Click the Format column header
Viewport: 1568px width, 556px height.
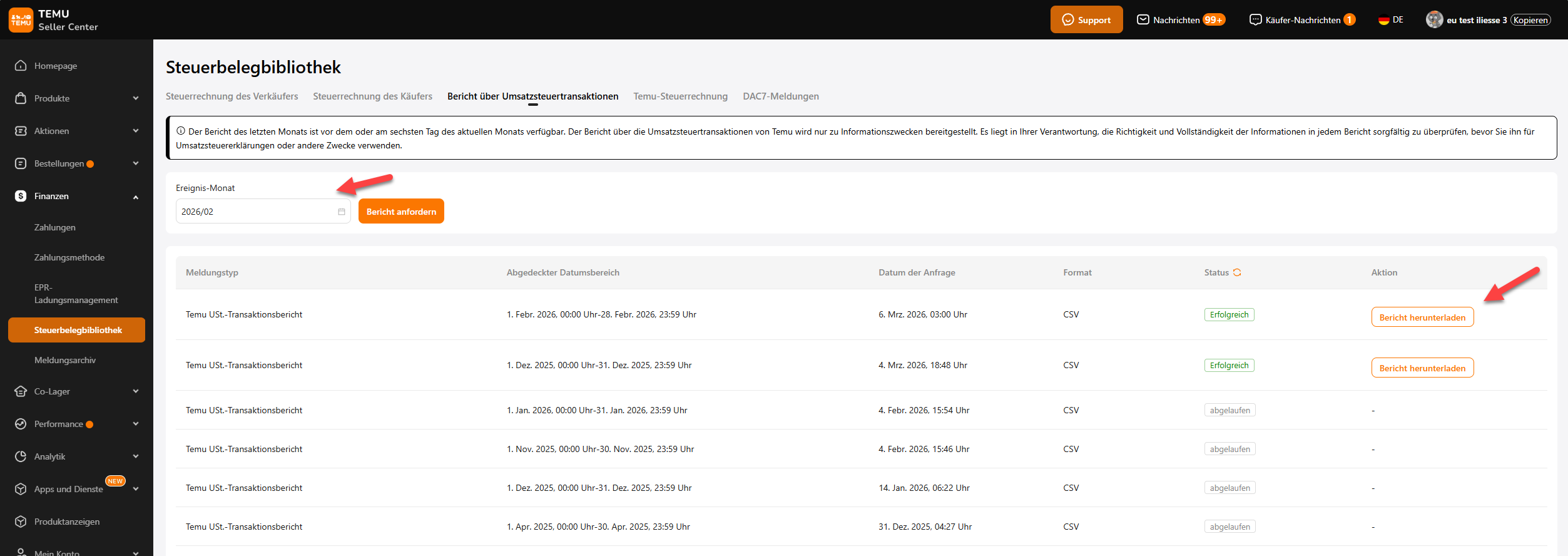point(1077,272)
